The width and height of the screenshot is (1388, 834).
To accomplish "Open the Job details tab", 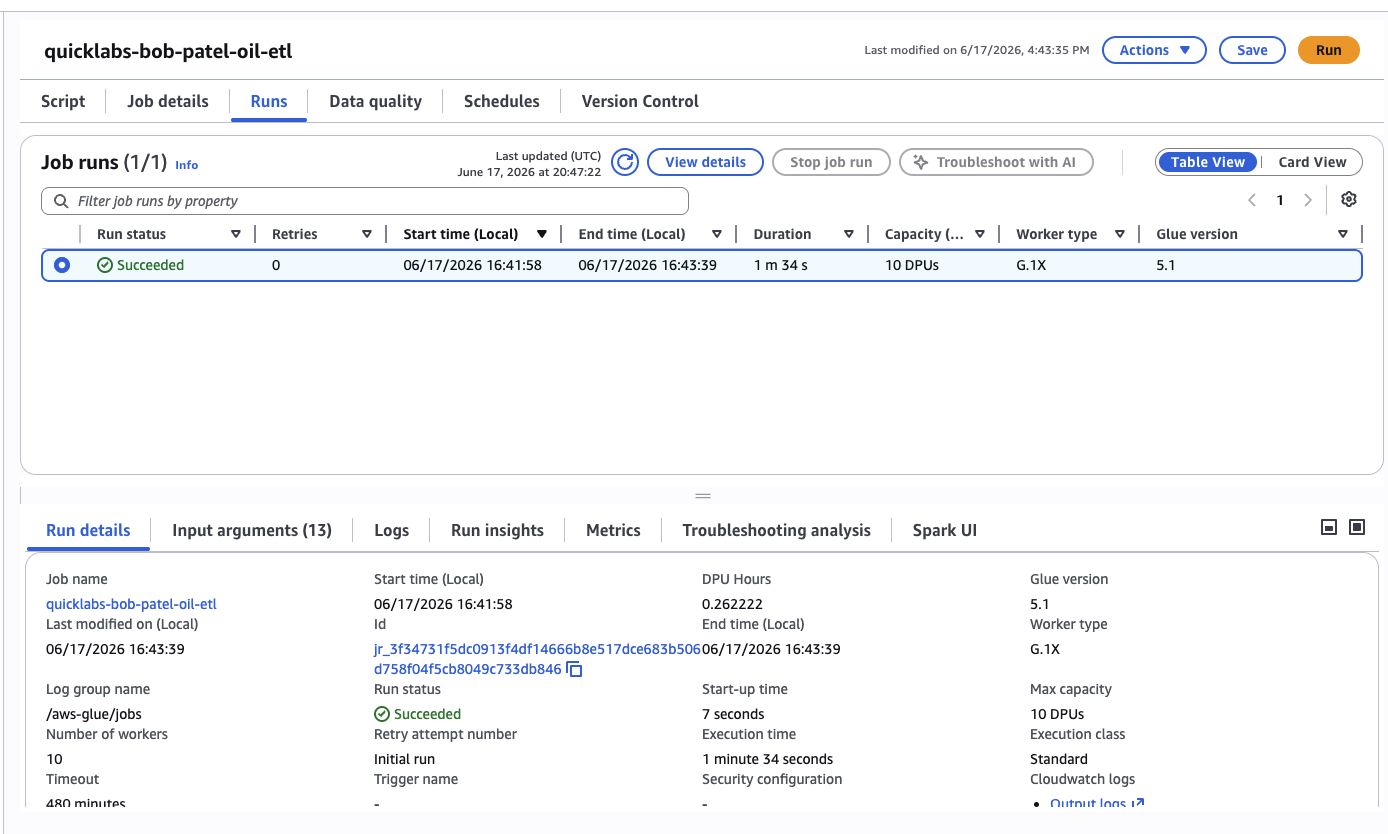I will [x=168, y=101].
